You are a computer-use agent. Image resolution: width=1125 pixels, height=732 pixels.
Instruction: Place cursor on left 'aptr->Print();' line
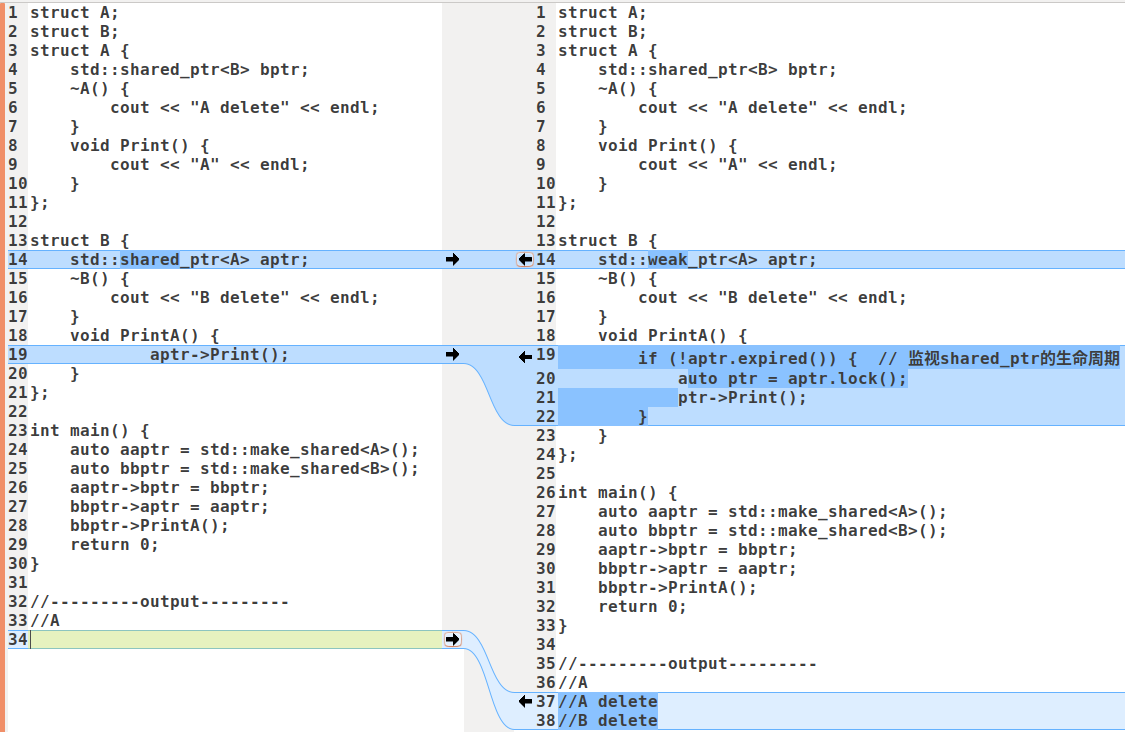[x=219, y=355]
